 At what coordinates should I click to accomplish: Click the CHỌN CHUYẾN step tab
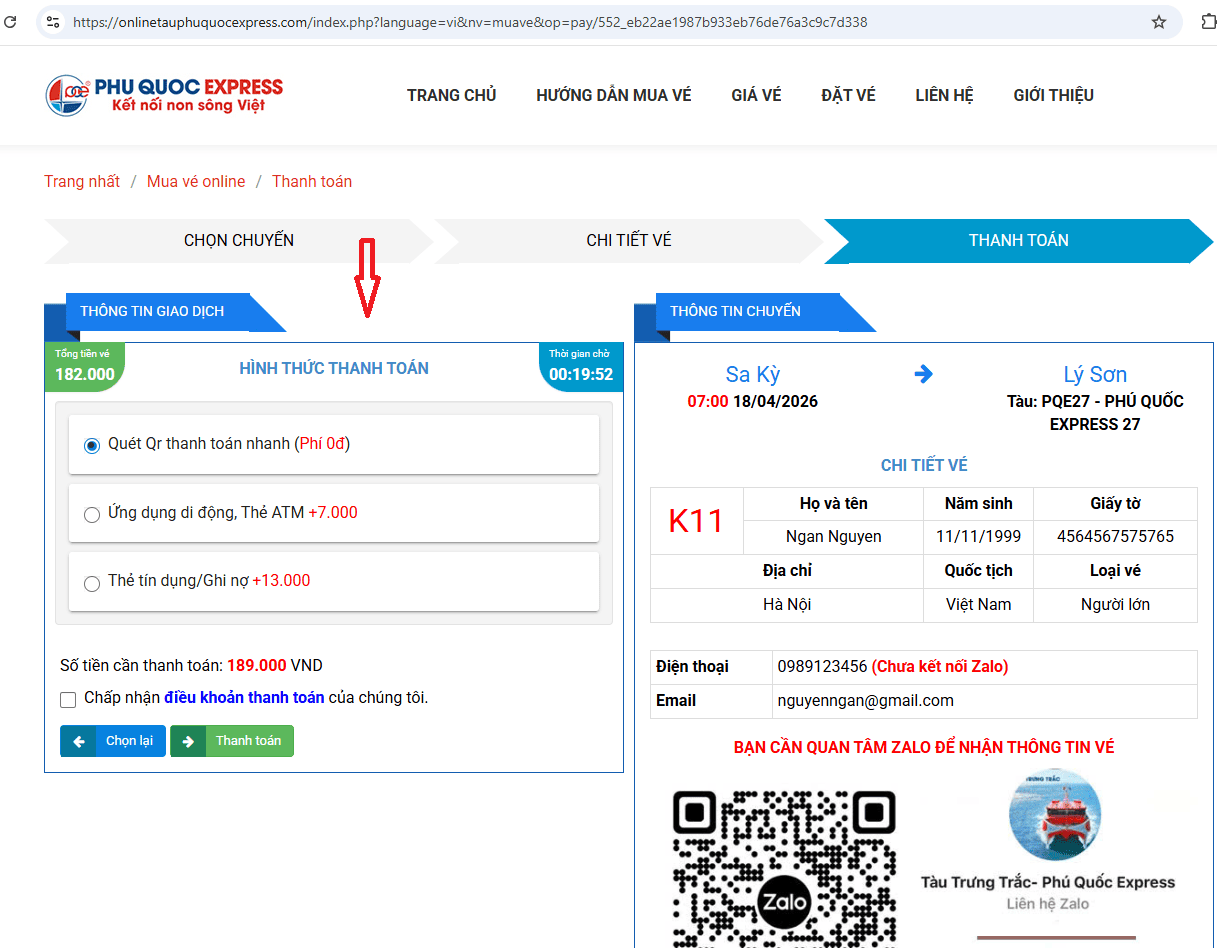click(x=239, y=241)
